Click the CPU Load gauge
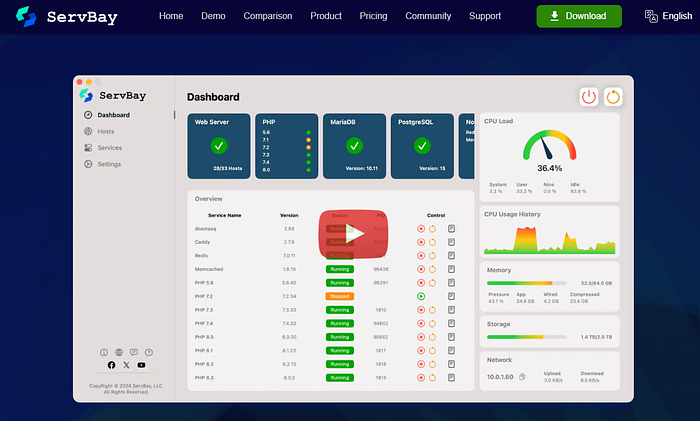The width and height of the screenshot is (700, 421). 550,145
